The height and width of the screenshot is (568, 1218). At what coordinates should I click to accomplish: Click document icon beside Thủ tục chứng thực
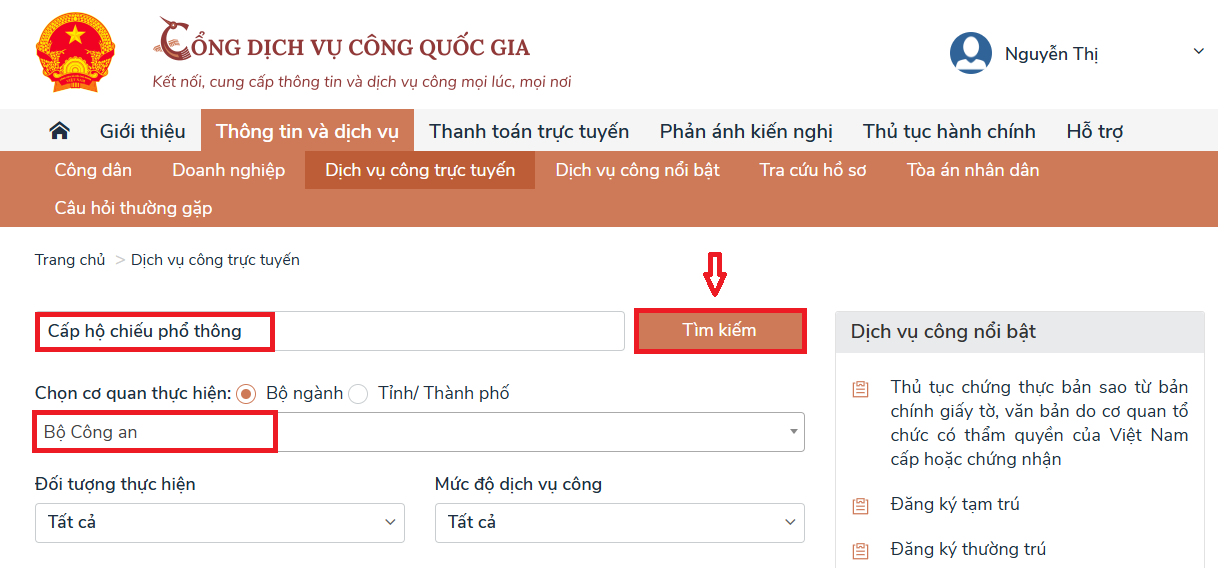click(860, 389)
